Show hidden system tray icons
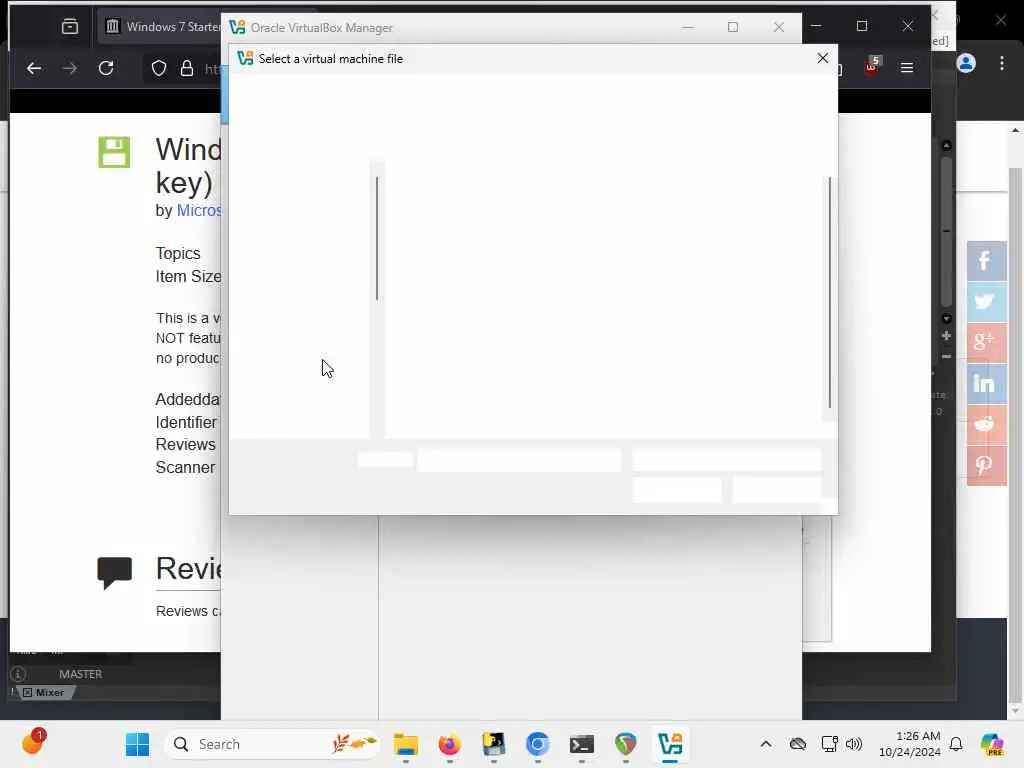 tap(766, 744)
